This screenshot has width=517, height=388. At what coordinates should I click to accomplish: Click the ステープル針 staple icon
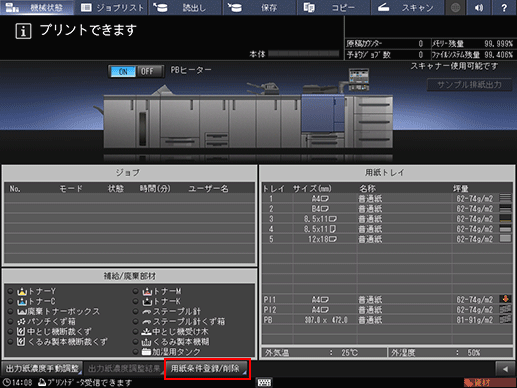click(147, 312)
